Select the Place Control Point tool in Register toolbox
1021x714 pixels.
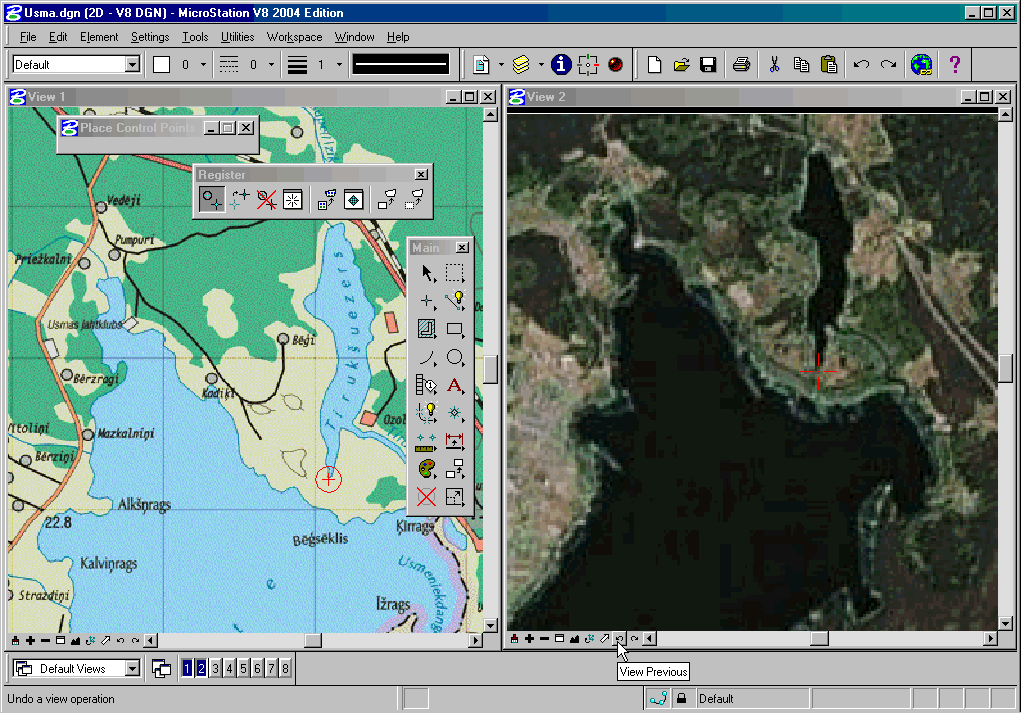[x=212, y=200]
